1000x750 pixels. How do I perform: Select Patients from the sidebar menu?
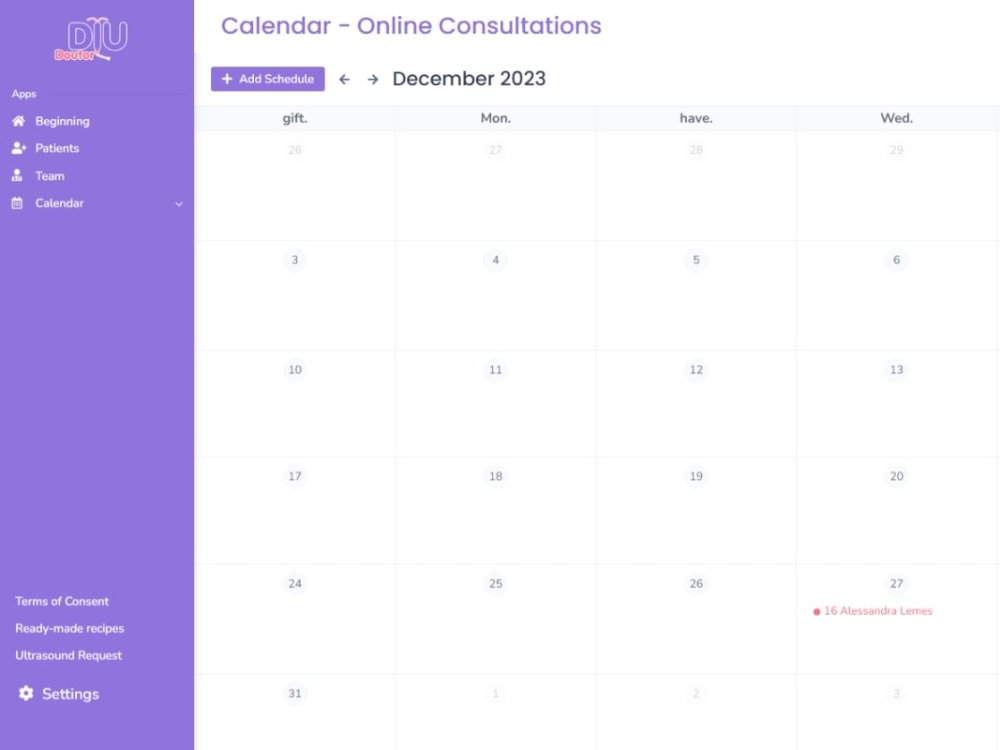click(57, 148)
